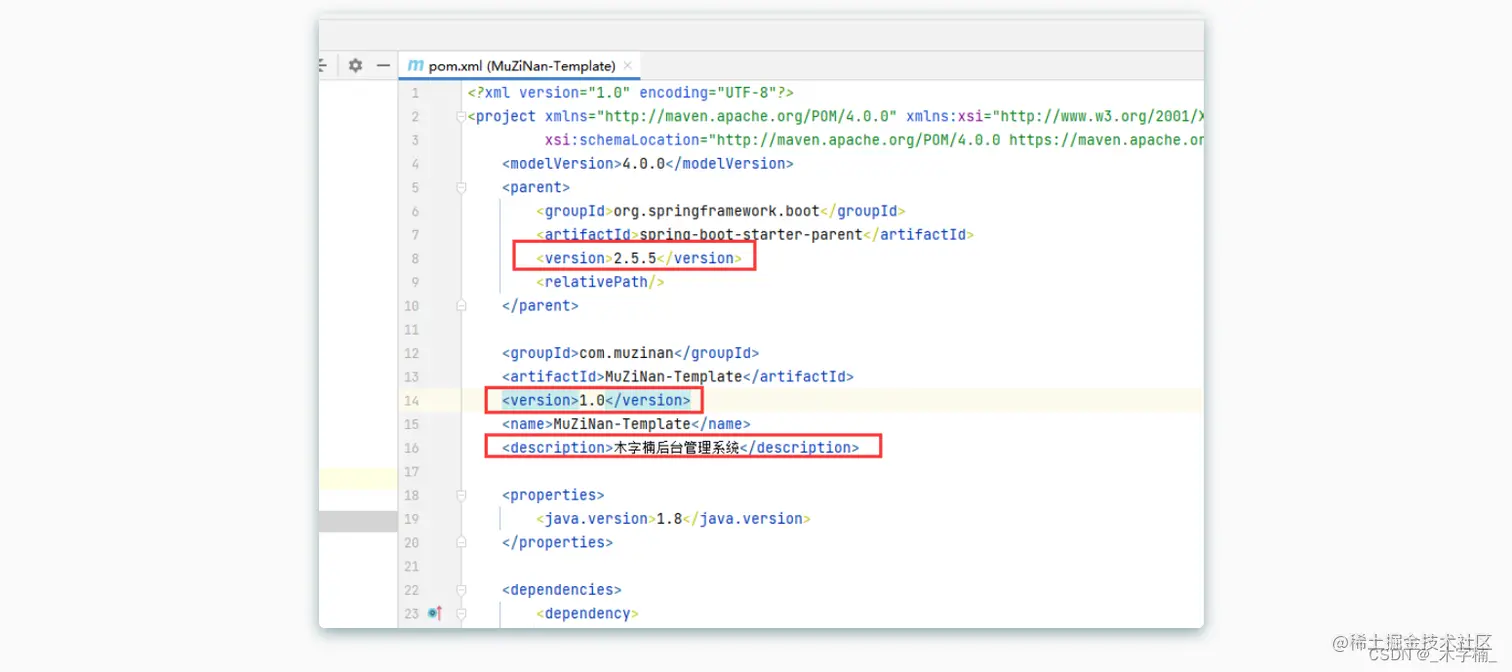Collapse the properties block at line 18
This screenshot has height=672, width=1512.
pos(461,496)
